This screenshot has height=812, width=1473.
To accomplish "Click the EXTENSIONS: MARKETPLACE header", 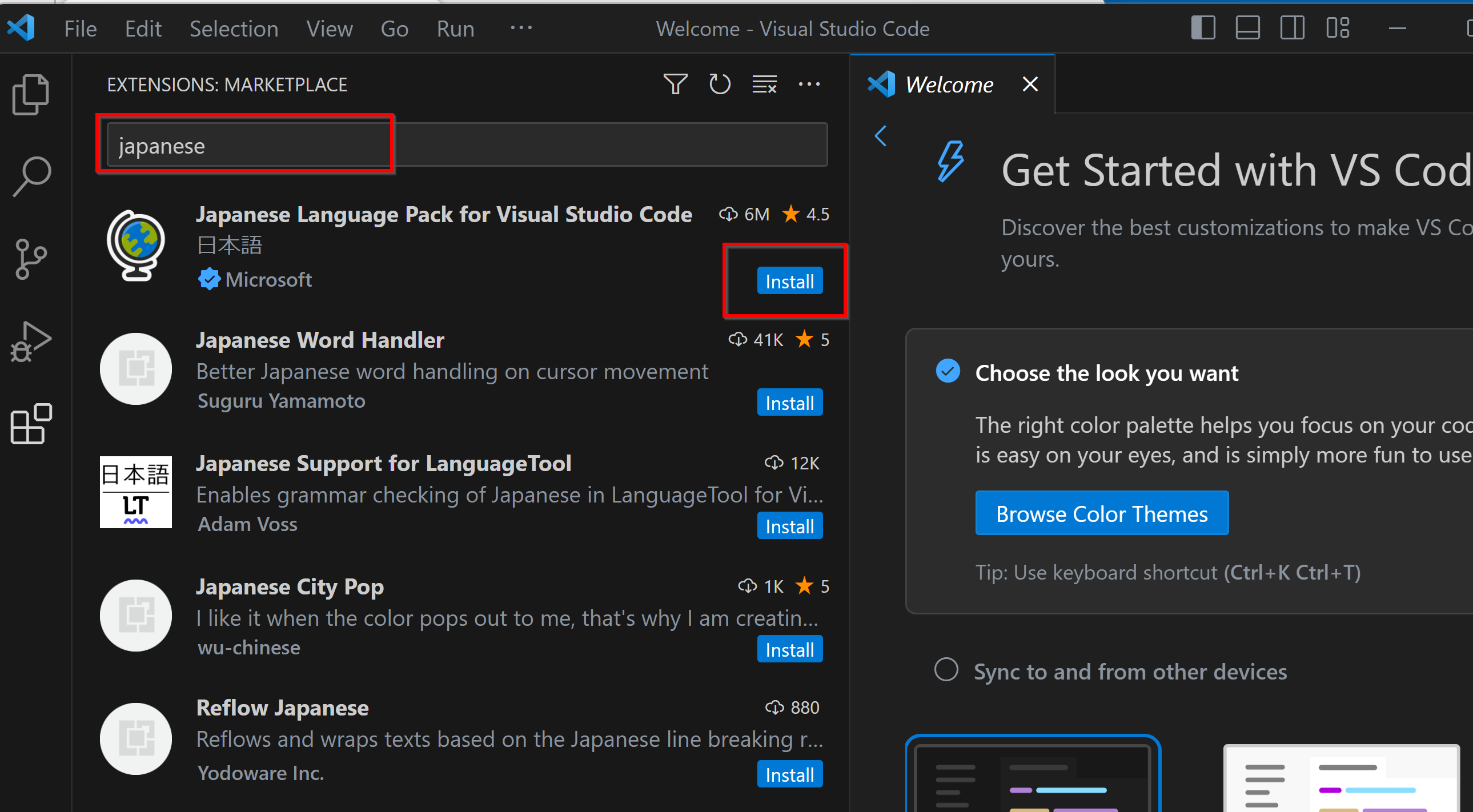I will point(227,85).
